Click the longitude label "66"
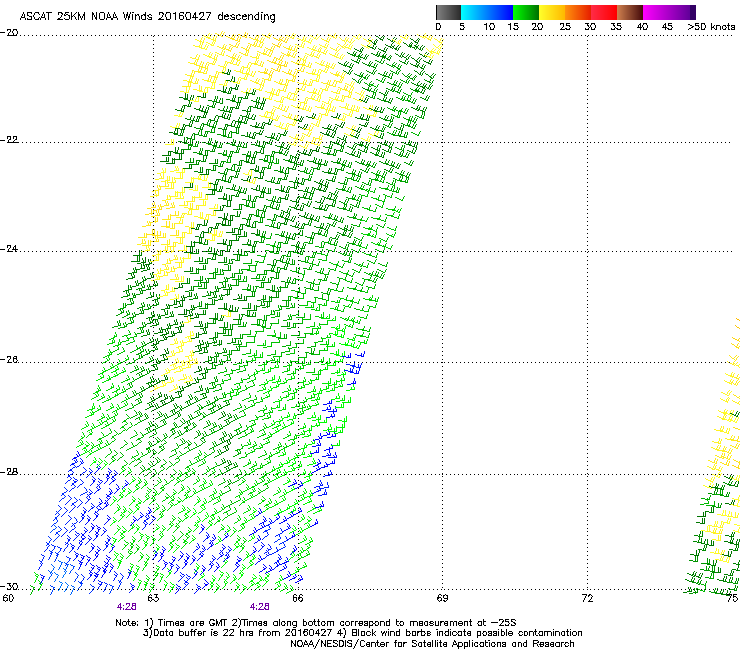The width and height of the screenshot is (740, 650). click(x=298, y=599)
